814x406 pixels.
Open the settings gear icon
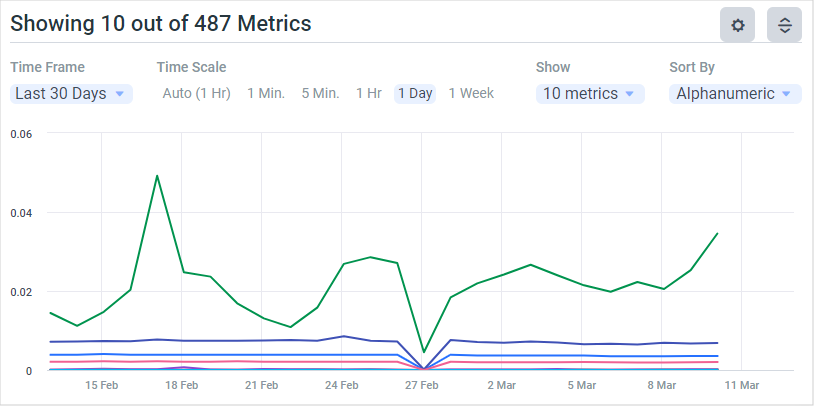[737, 25]
